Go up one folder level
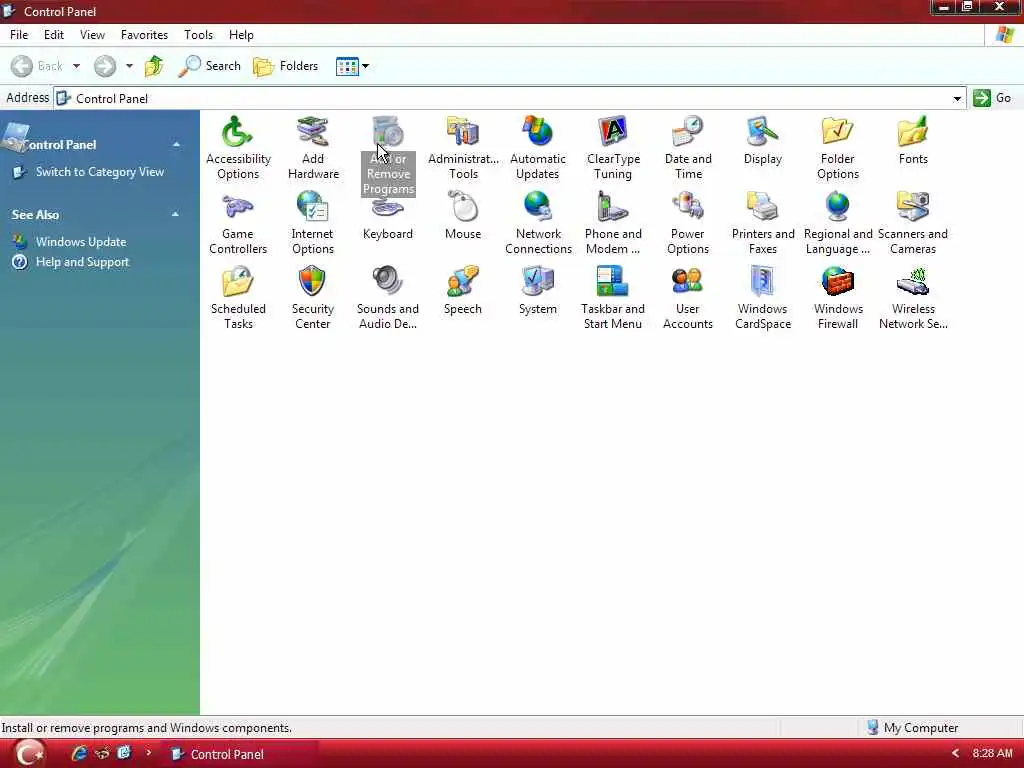Image resolution: width=1024 pixels, height=768 pixels. [154, 66]
